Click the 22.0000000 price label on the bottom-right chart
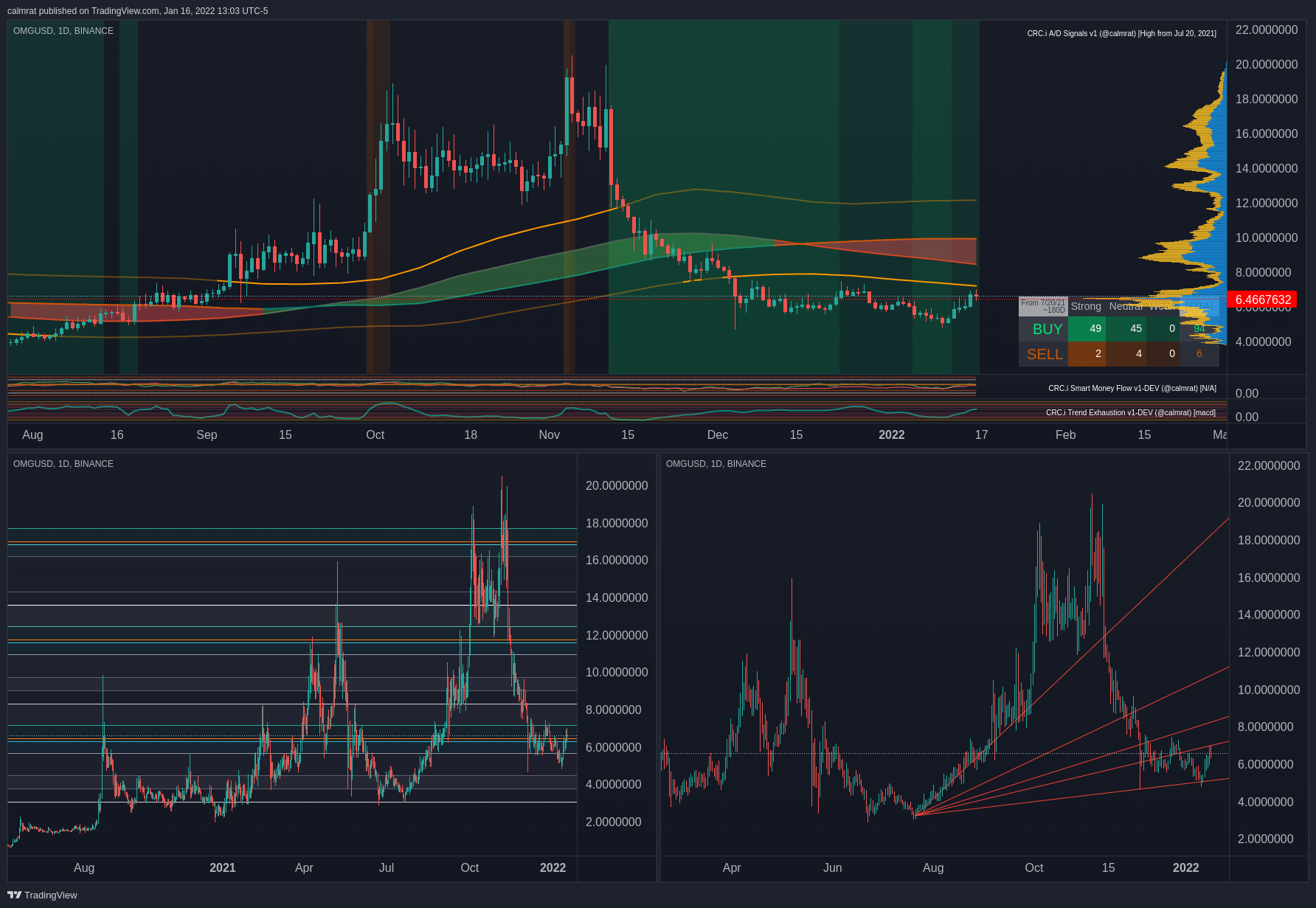Screen dimensions: 1316x908 pyautogui.click(x=1269, y=466)
